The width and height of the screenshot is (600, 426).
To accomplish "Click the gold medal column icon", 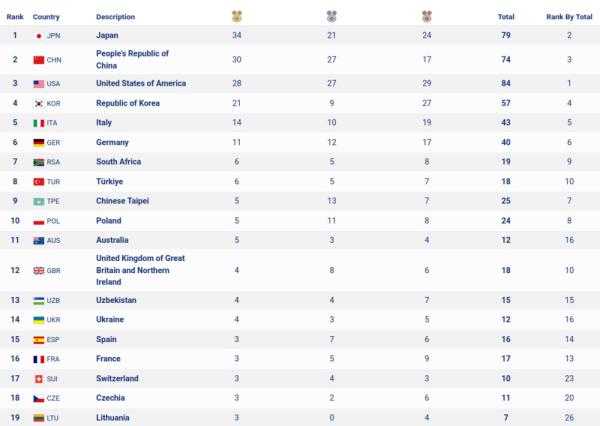I will (237, 17).
